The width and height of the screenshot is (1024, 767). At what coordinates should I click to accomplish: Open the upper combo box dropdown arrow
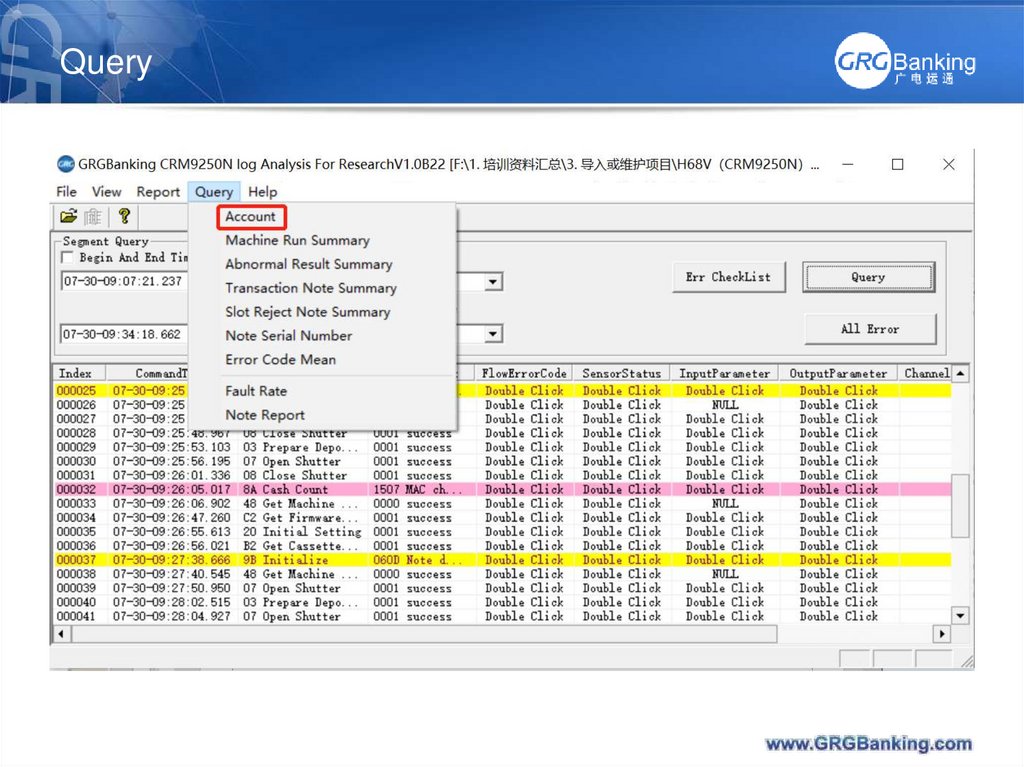[x=494, y=282]
